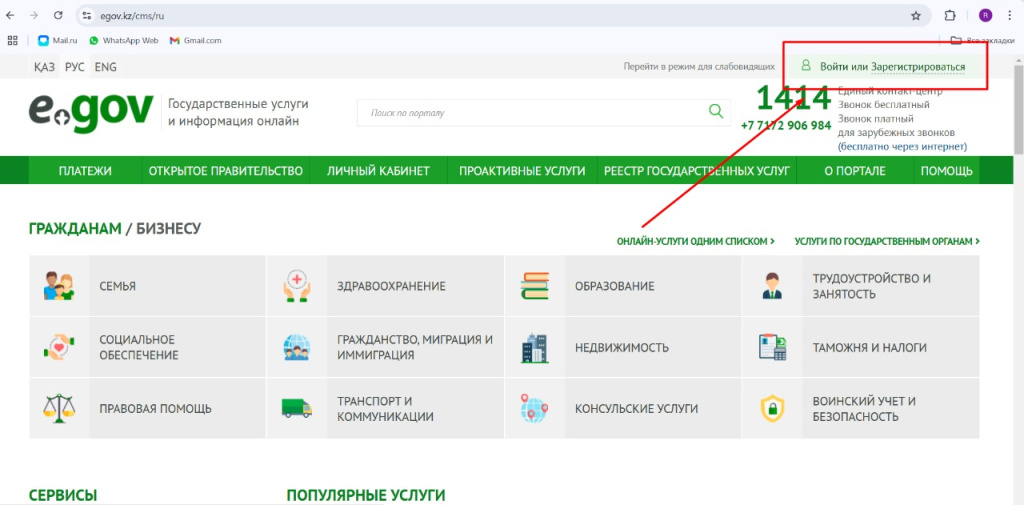Open the СЕМЬЯ category
This screenshot has width=1024, height=505.
click(148, 286)
